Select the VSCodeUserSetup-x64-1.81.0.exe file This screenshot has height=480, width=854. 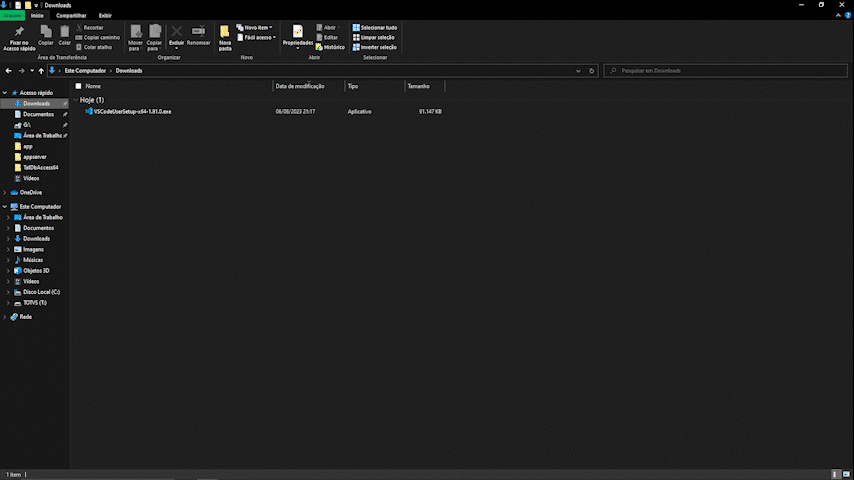132,112
